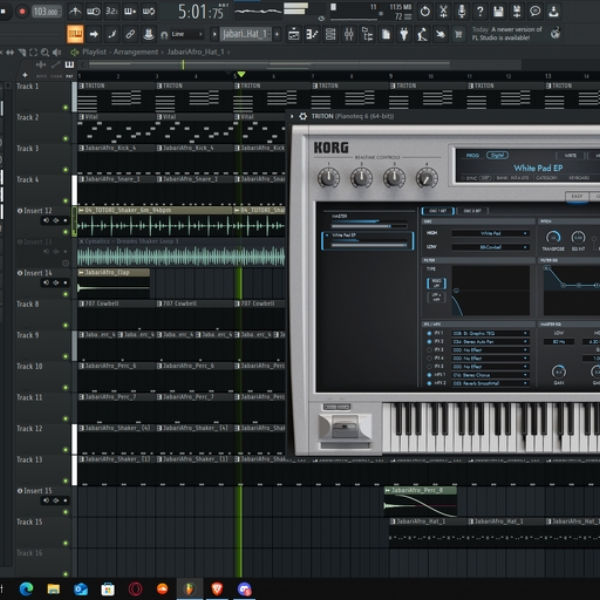Click the newer version of FL Studio notice
The width and height of the screenshot is (600, 600).
pos(507,34)
